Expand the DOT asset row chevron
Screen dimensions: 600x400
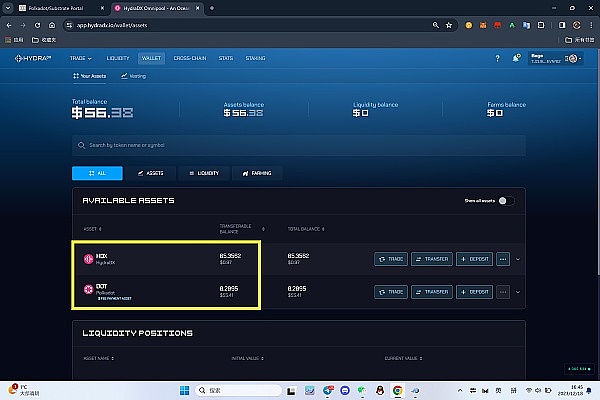(519, 291)
